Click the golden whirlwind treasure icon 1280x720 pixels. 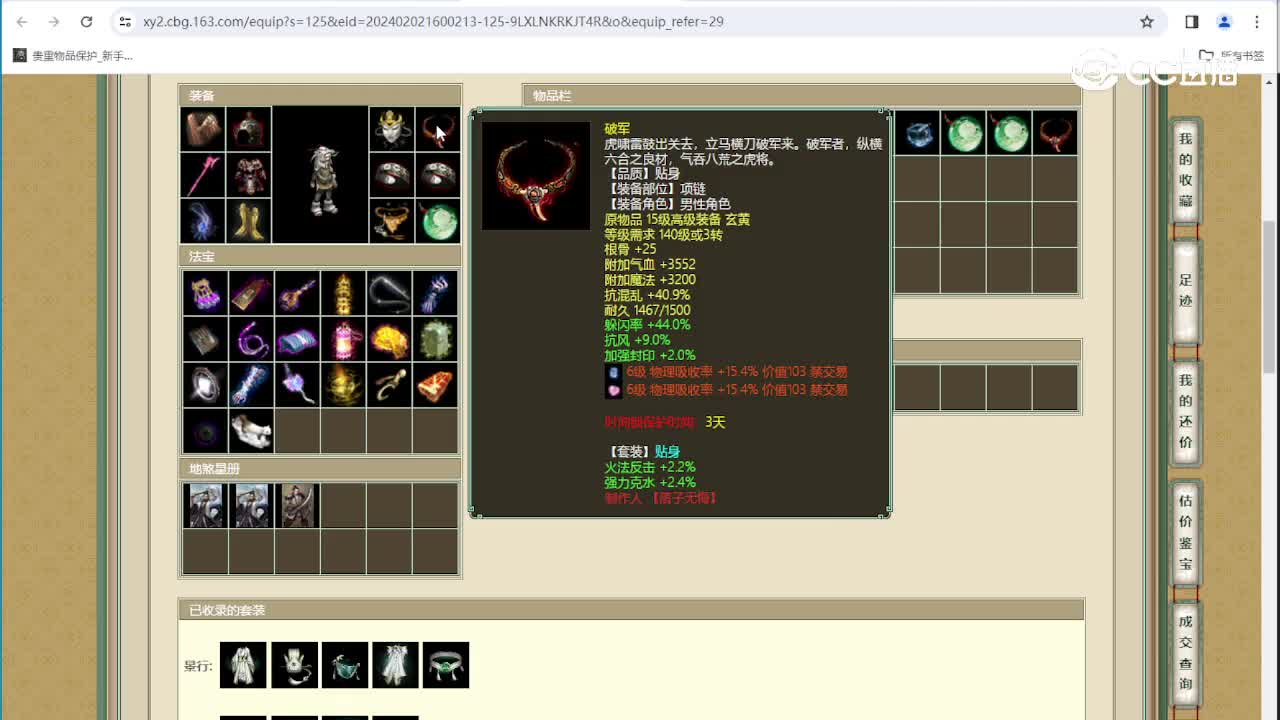coord(343,385)
